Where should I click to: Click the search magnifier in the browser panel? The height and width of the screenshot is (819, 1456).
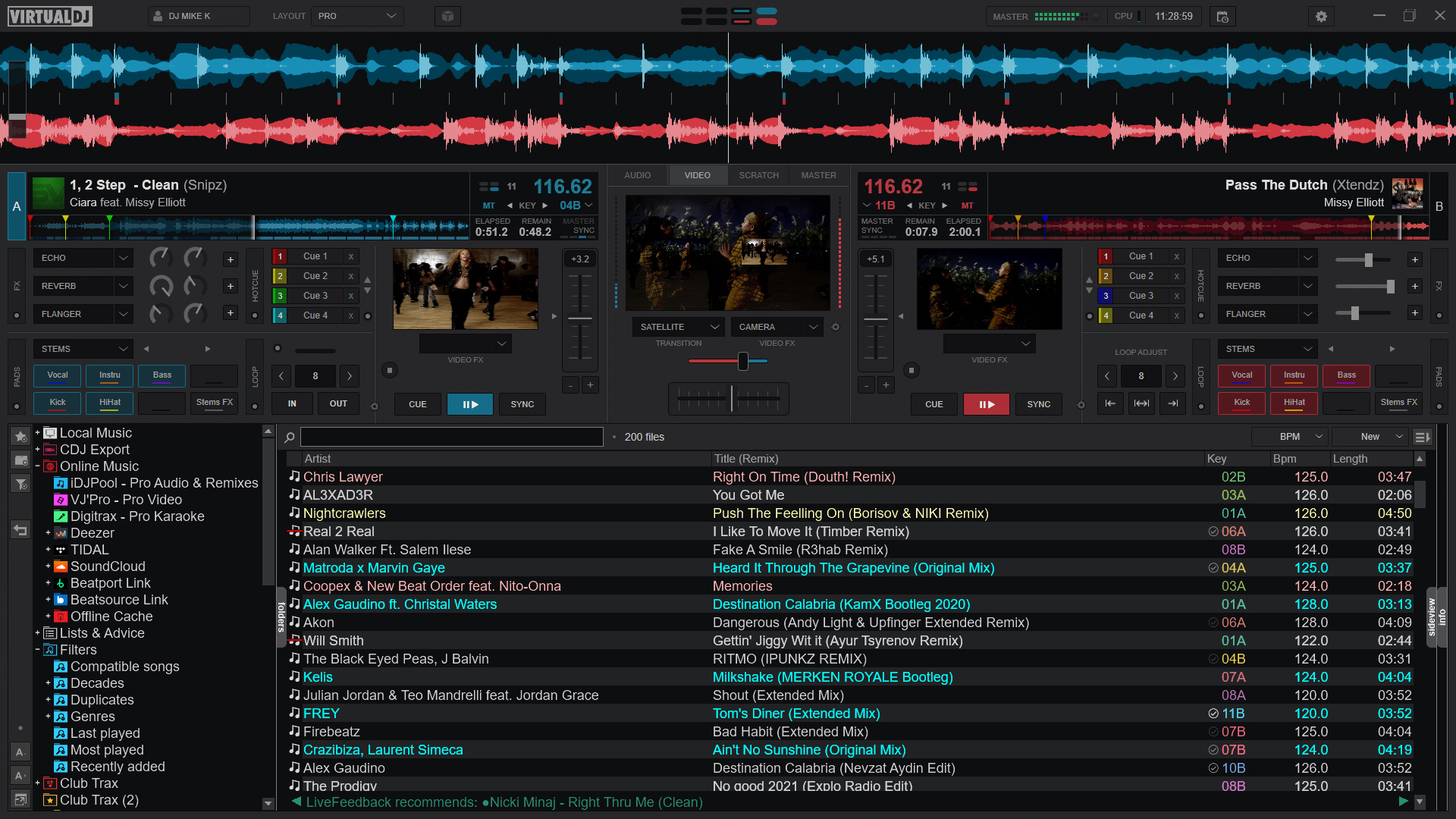coord(289,437)
